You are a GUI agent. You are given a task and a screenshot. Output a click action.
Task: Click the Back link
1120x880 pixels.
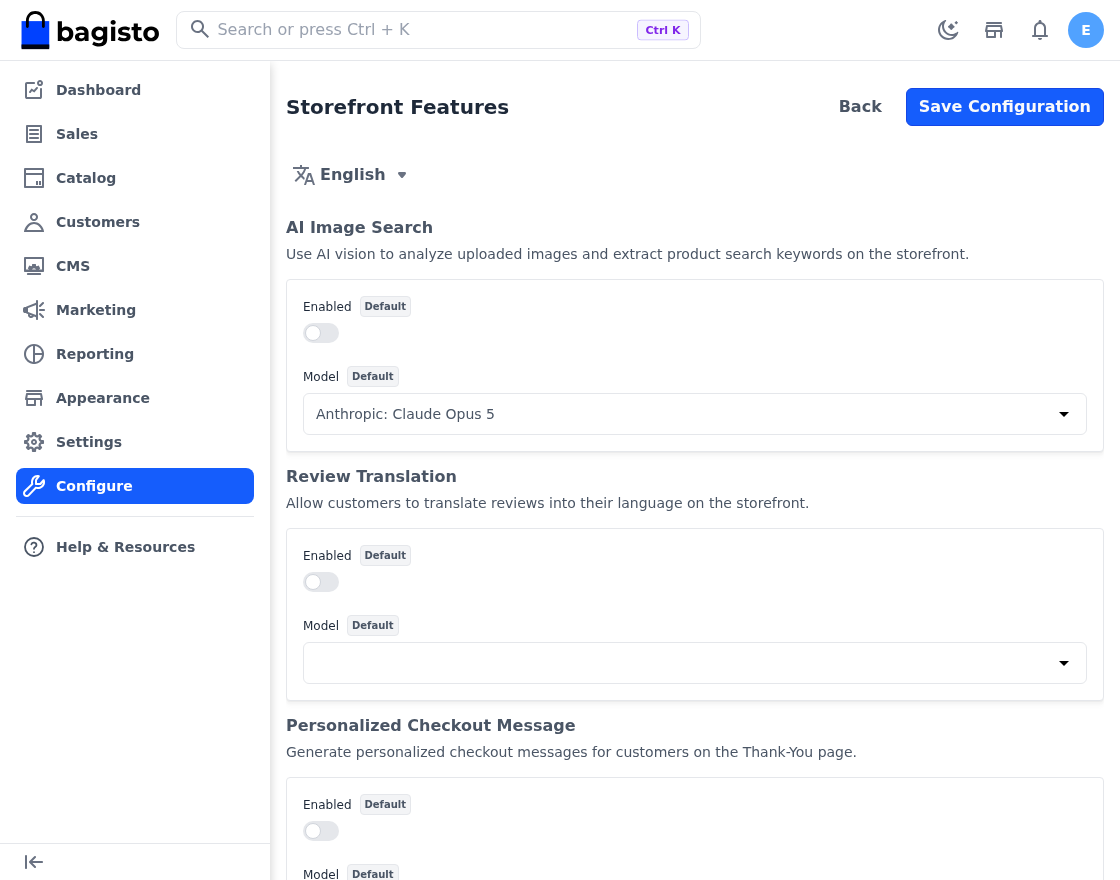(860, 107)
